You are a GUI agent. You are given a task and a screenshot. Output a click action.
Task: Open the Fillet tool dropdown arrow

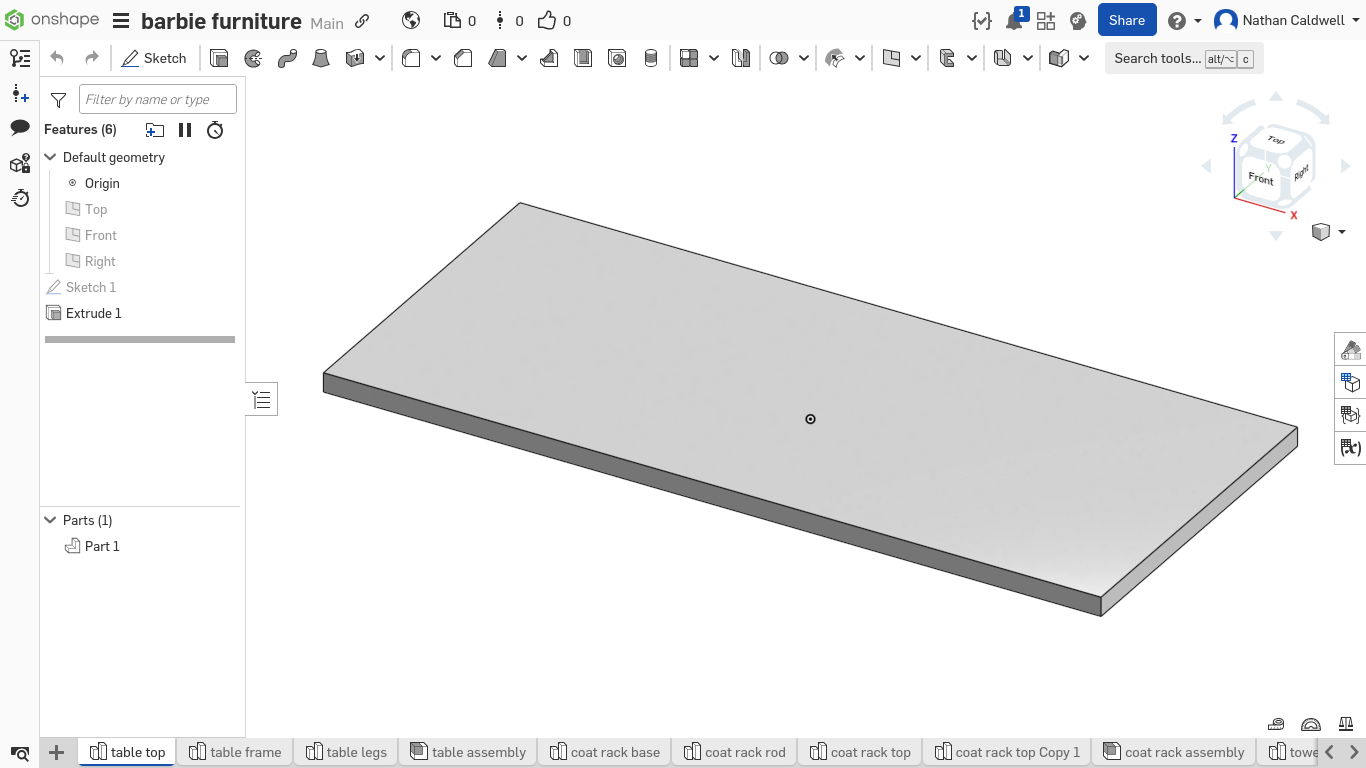coord(436,59)
